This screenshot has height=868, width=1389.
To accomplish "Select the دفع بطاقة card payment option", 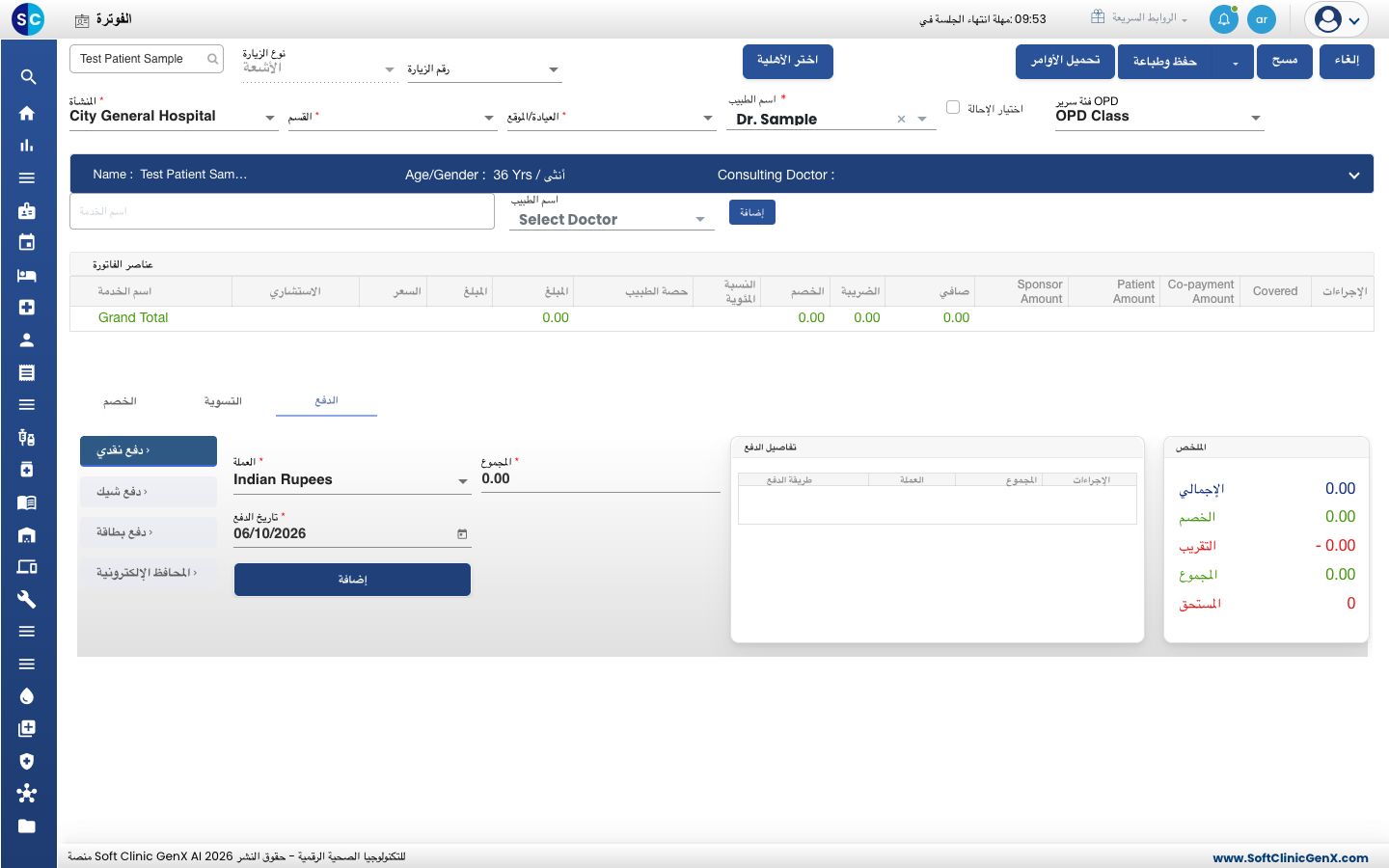I will (149, 532).
